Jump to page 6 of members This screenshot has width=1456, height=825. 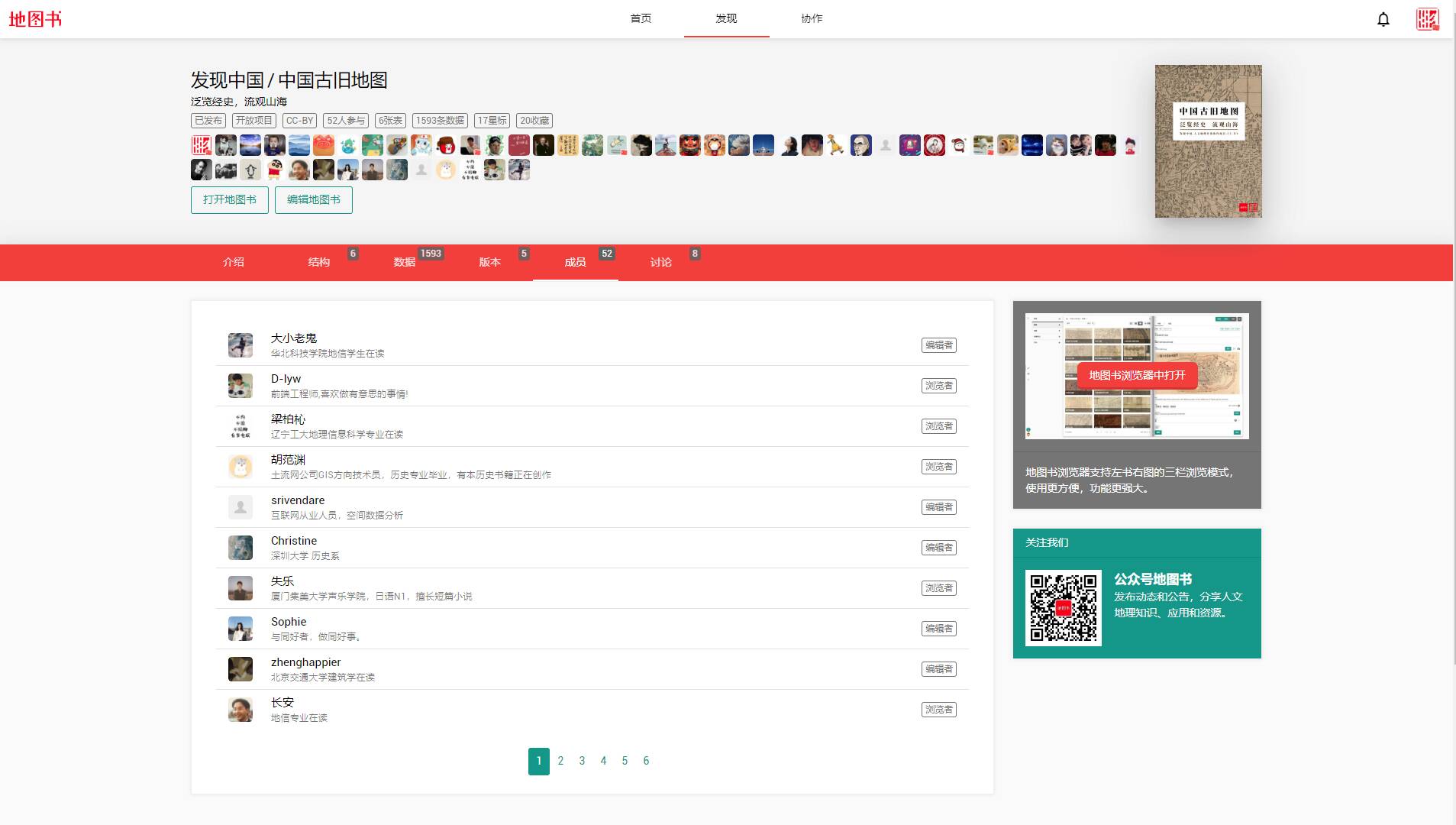tap(646, 761)
